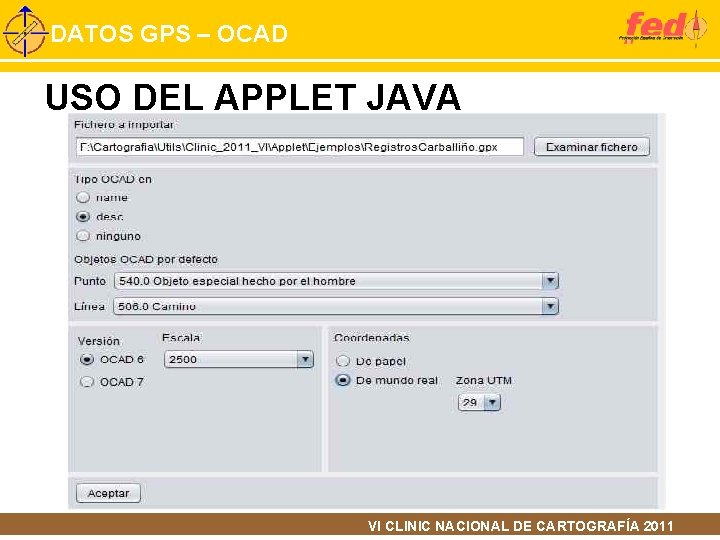
Task: Select 'De mundo real' coordinates option
Action: (343, 380)
